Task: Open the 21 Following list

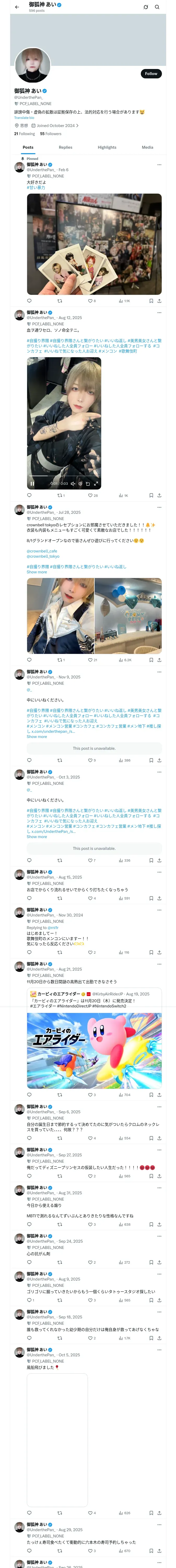Action: tap(25, 134)
